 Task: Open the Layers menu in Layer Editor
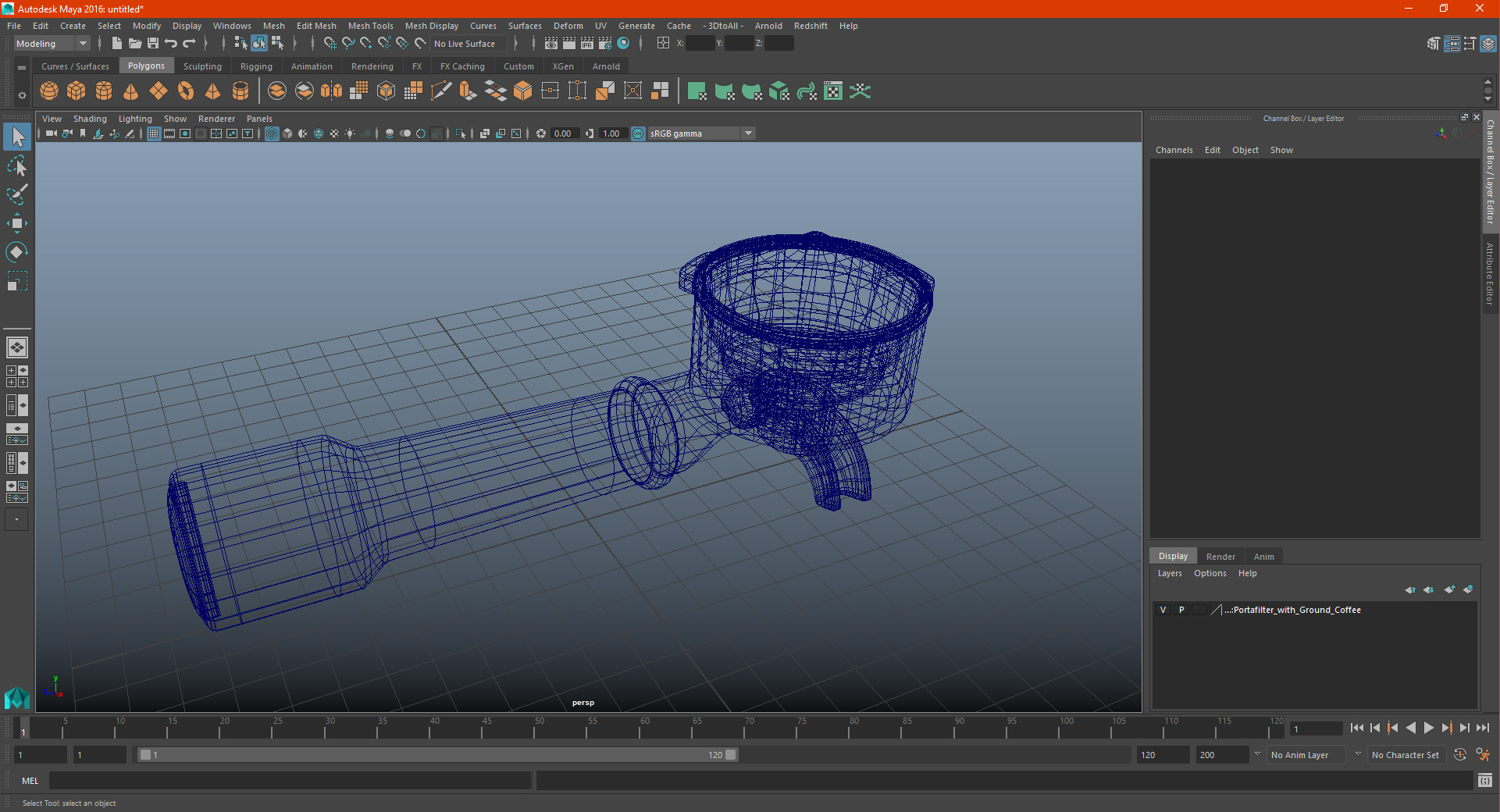pyautogui.click(x=1169, y=573)
